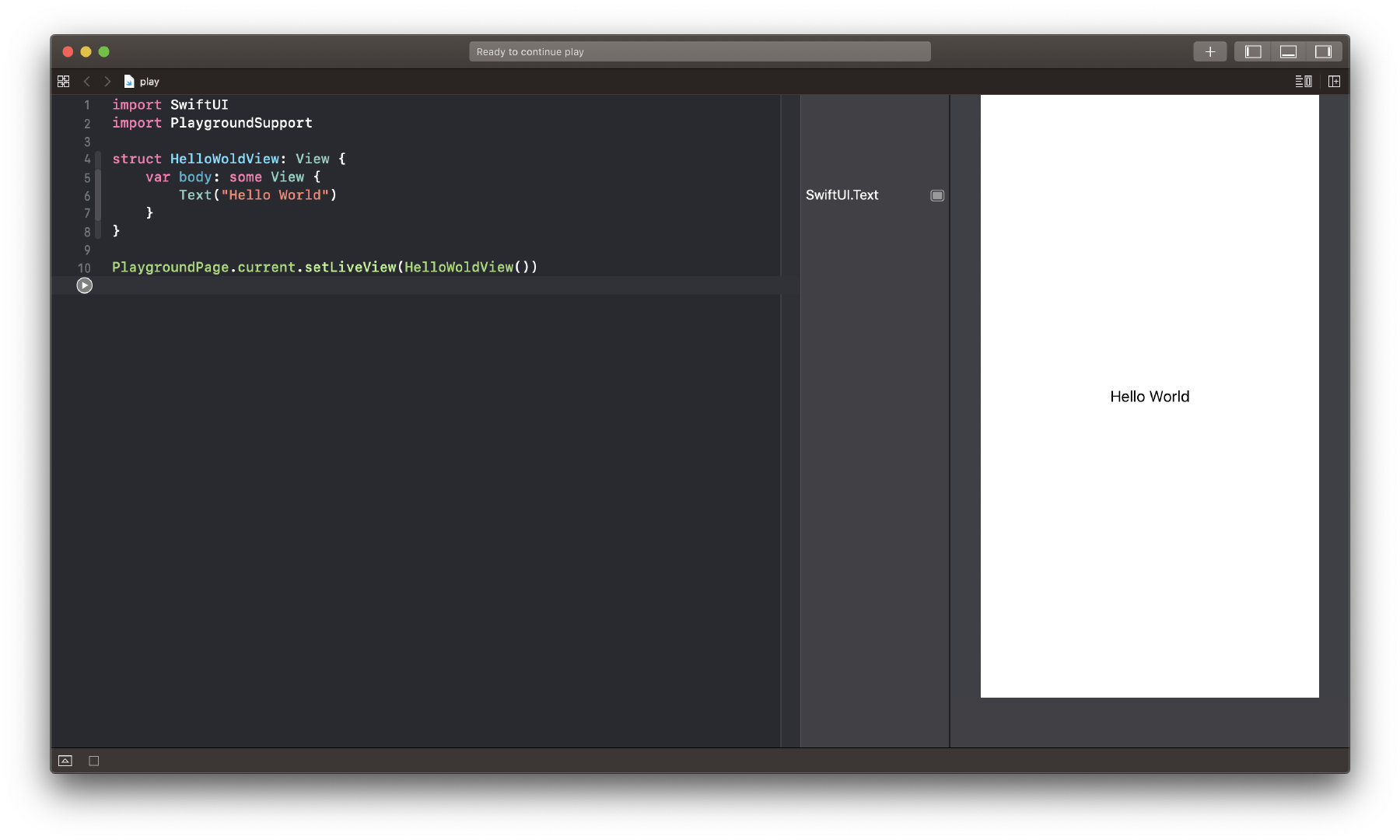Viewport: 1400px width, 840px height.
Task: Click the setLiveView method call
Action: pyautogui.click(x=350, y=268)
